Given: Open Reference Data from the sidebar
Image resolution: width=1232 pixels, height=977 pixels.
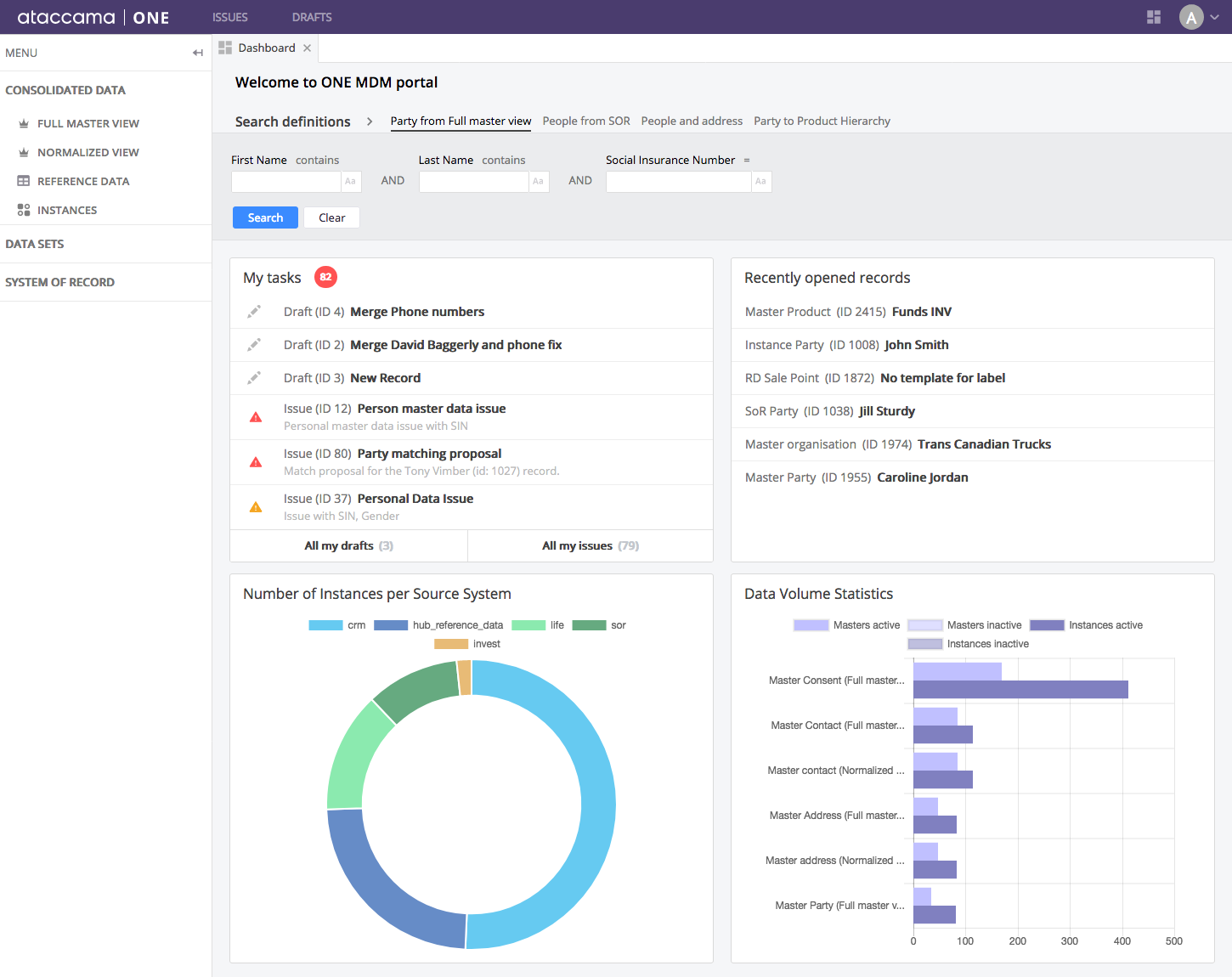Looking at the screenshot, I should pos(83,181).
